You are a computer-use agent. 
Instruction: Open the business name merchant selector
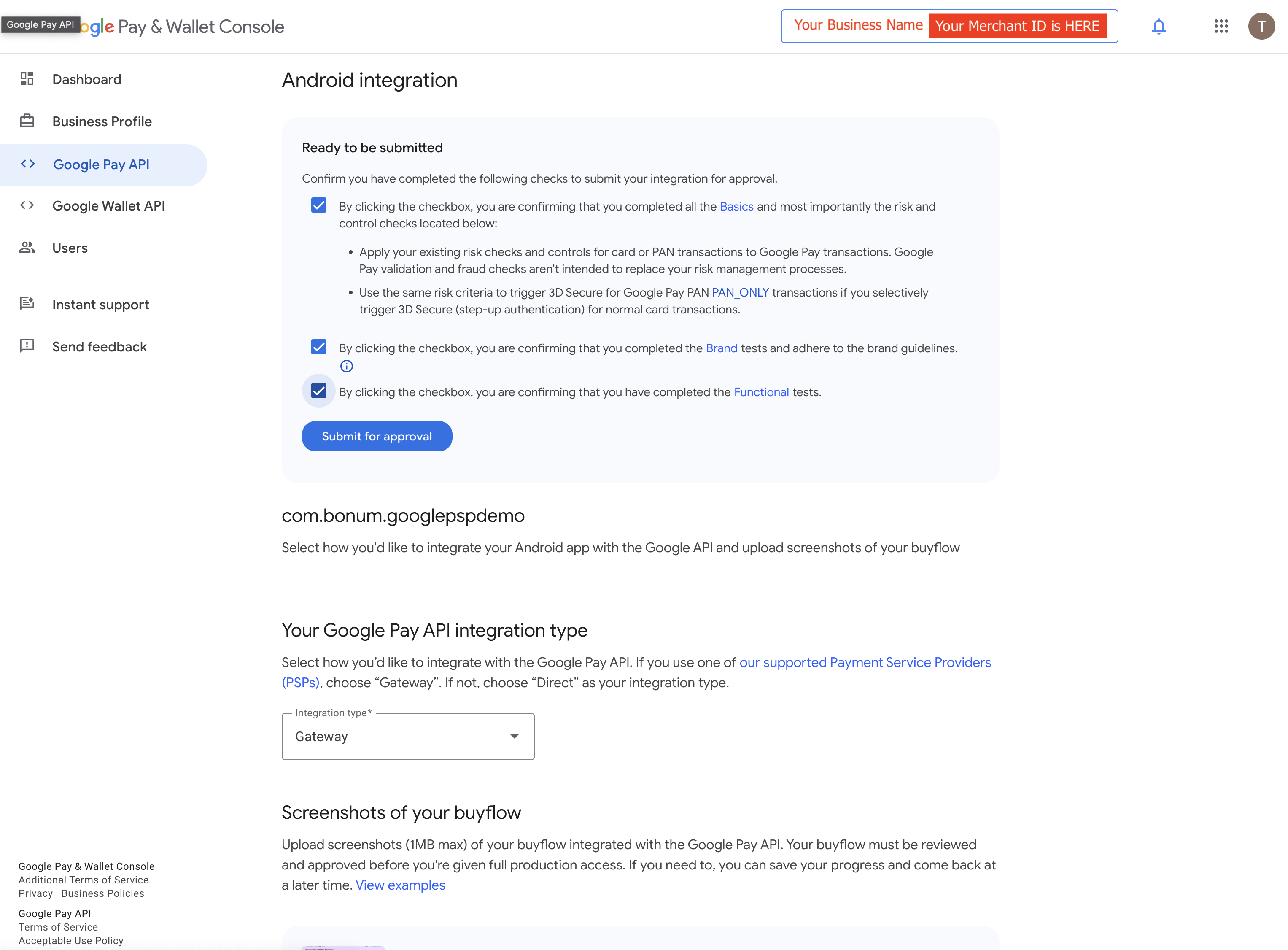(949, 27)
